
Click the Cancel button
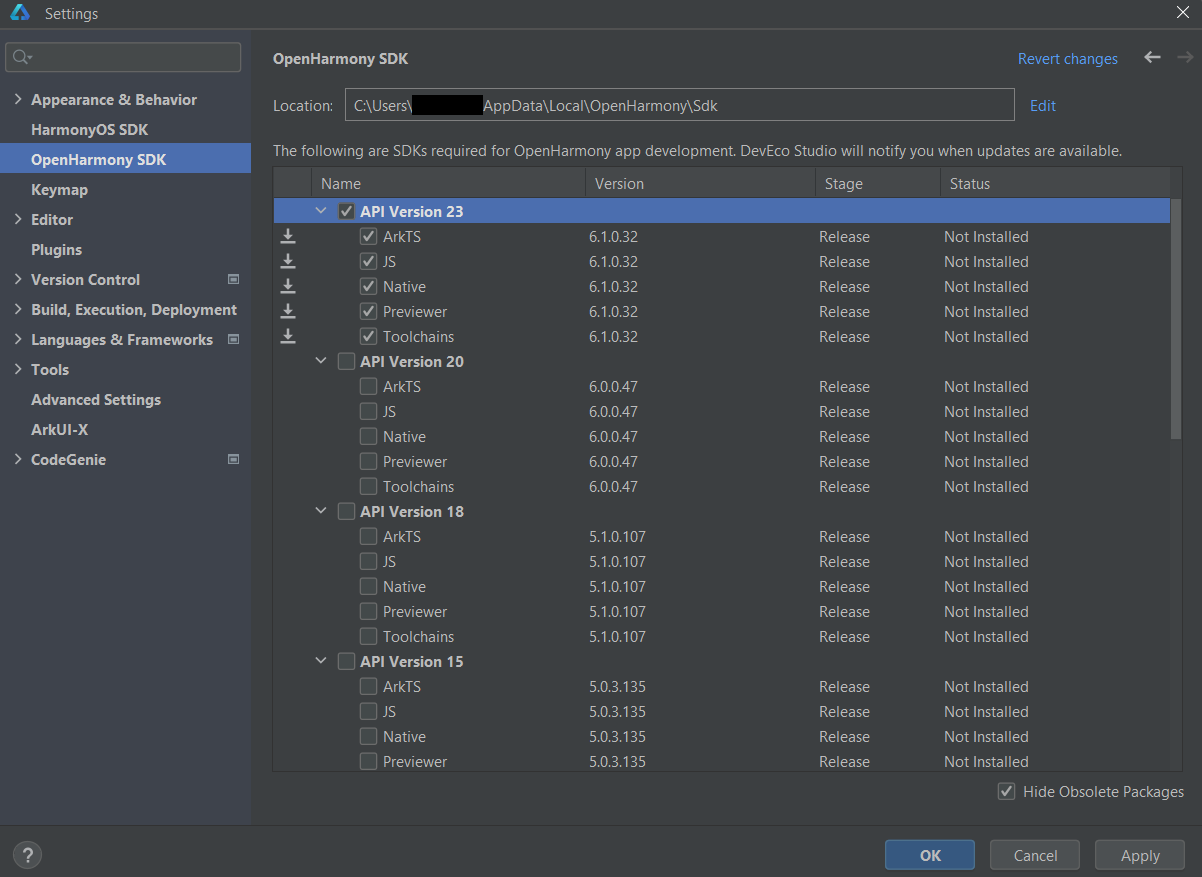[x=1035, y=855]
